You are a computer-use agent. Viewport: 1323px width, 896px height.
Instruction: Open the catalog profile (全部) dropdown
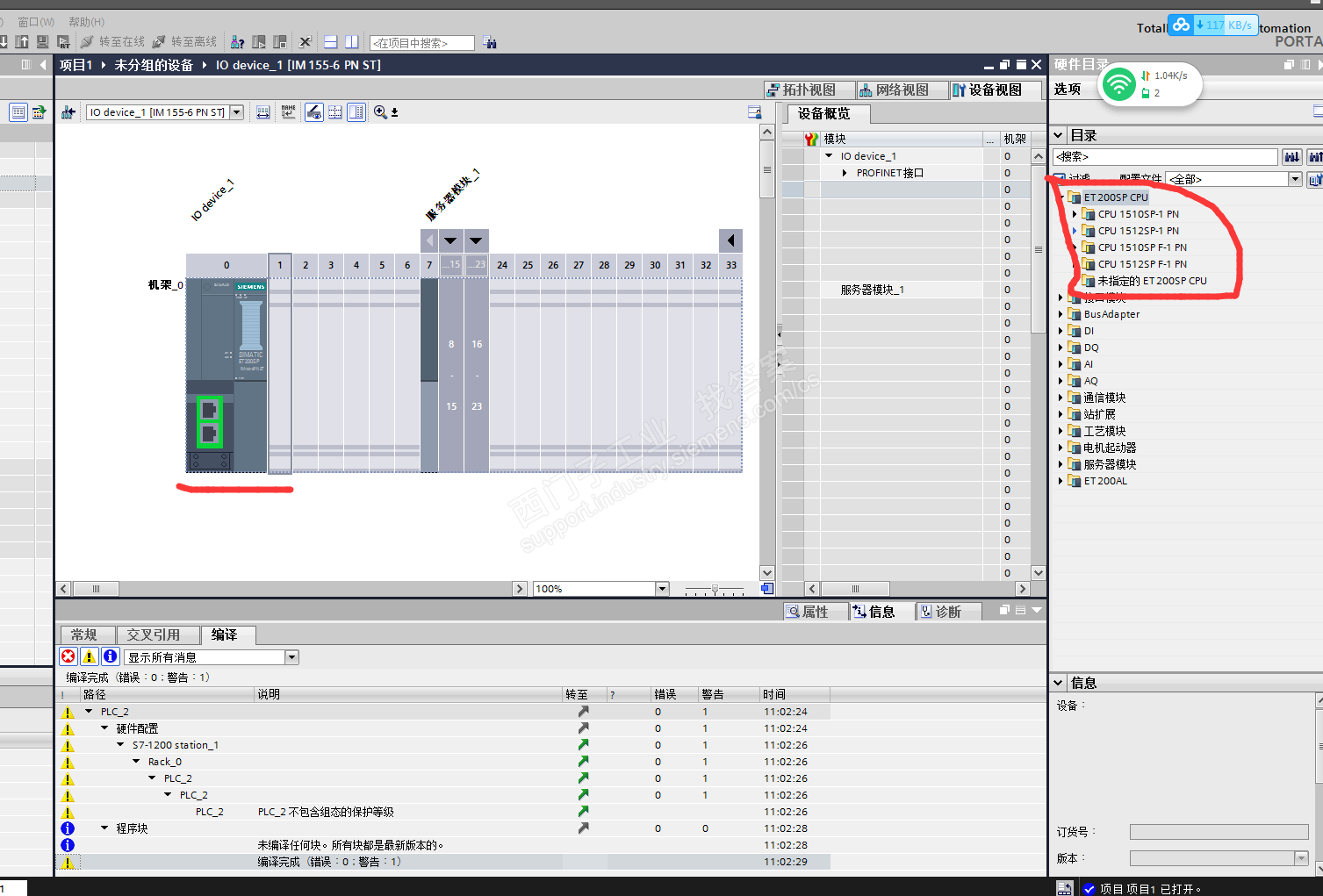pos(1295,179)
